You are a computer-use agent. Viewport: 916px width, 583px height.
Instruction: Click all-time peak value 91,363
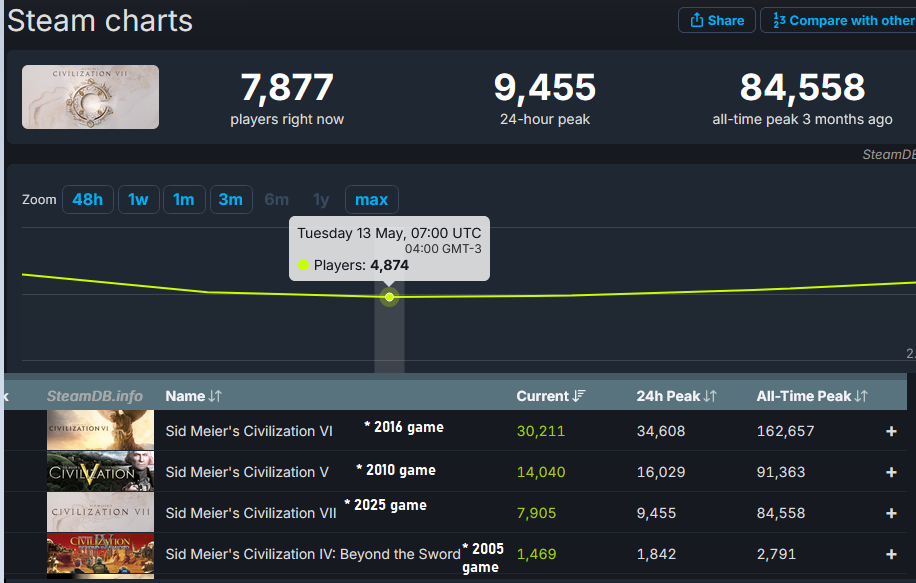(x=781, y=472)
